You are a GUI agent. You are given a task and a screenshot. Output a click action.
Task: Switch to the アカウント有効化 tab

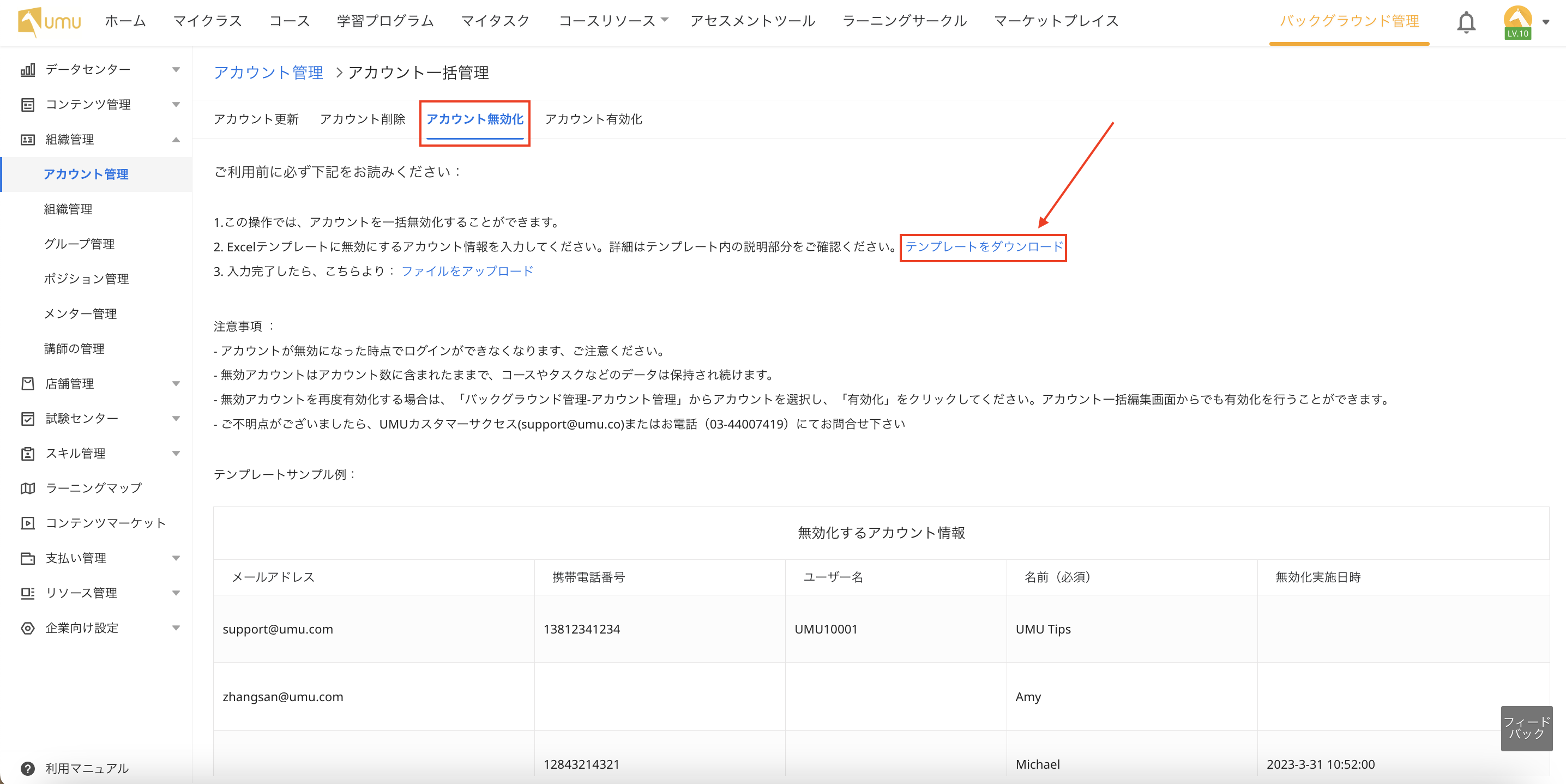[593, 119]
